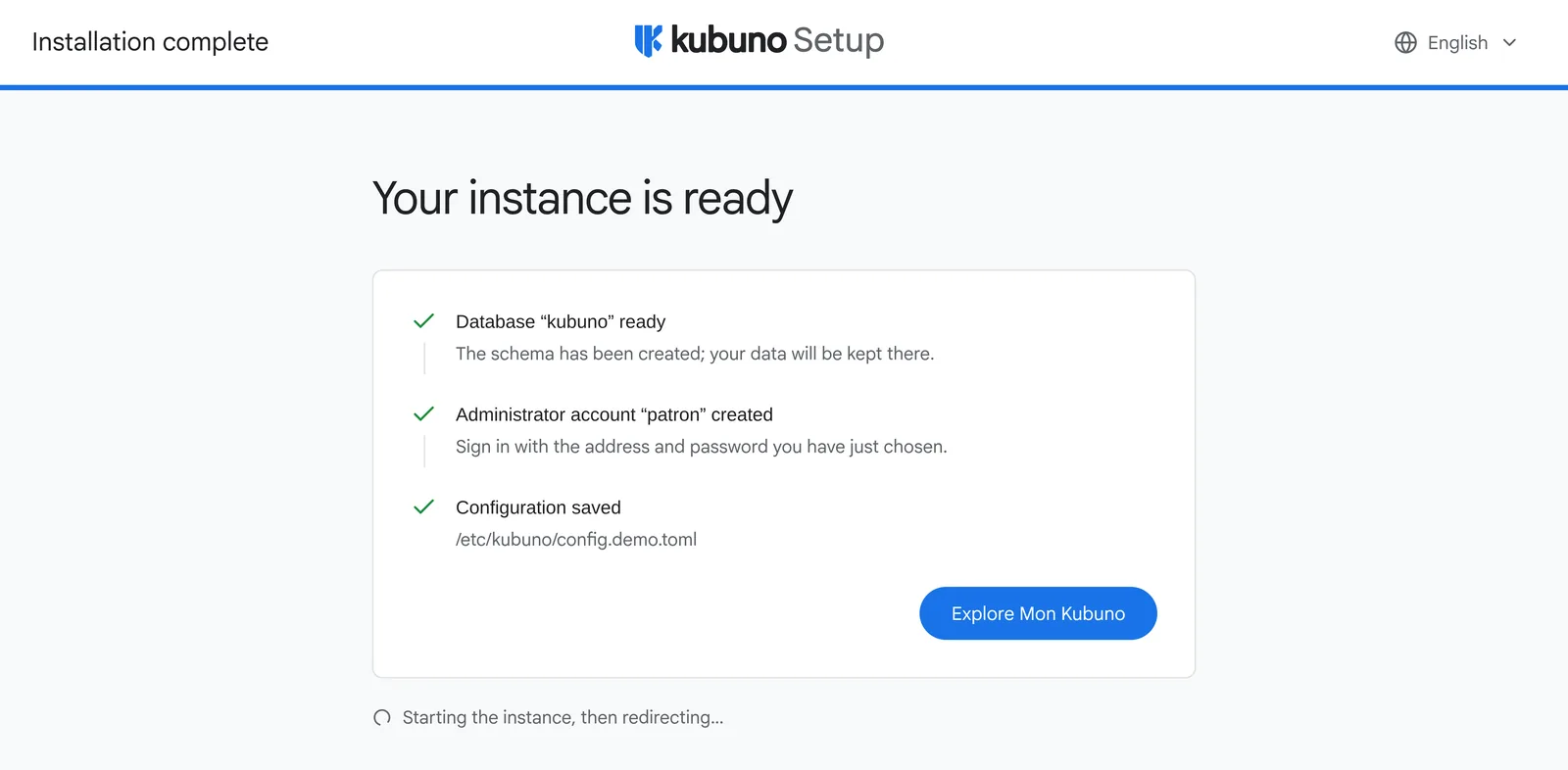Image resolution: width=1568 pixels, height=770 pixels.
Task: Click the Kubuno logo icon
Action: tap(648, 40)
